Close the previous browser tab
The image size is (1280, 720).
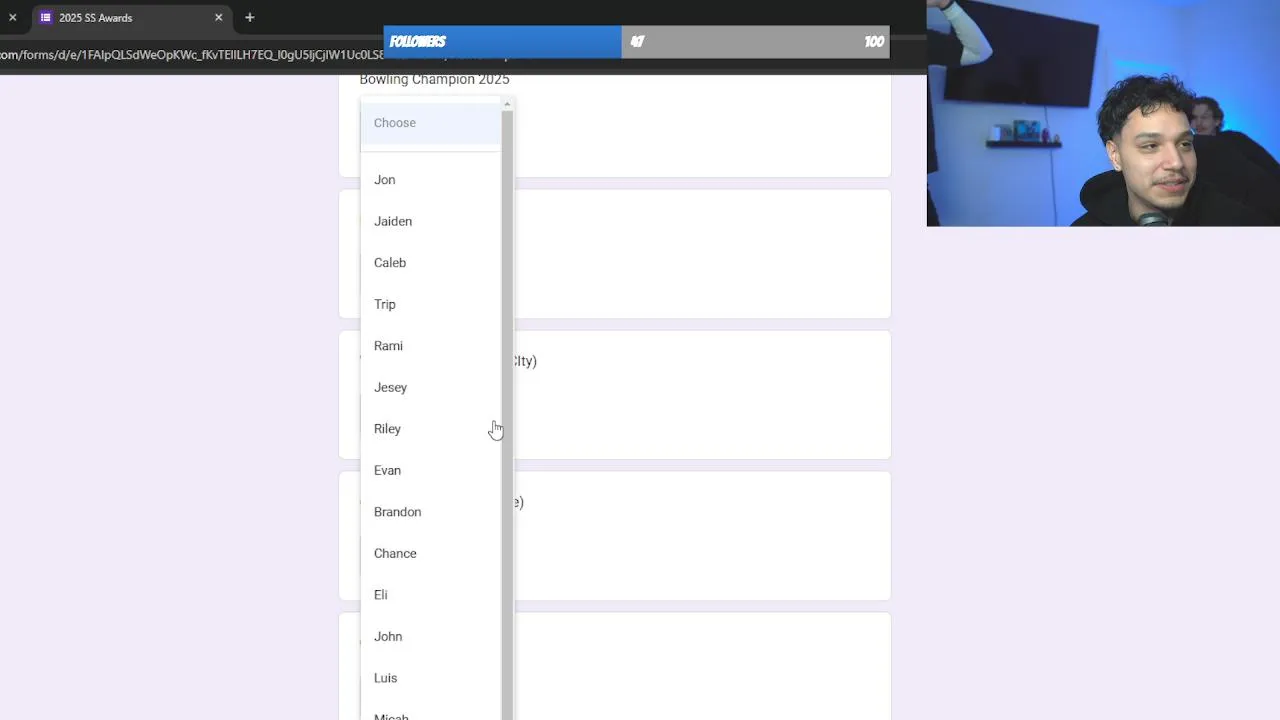coord(12,17)
